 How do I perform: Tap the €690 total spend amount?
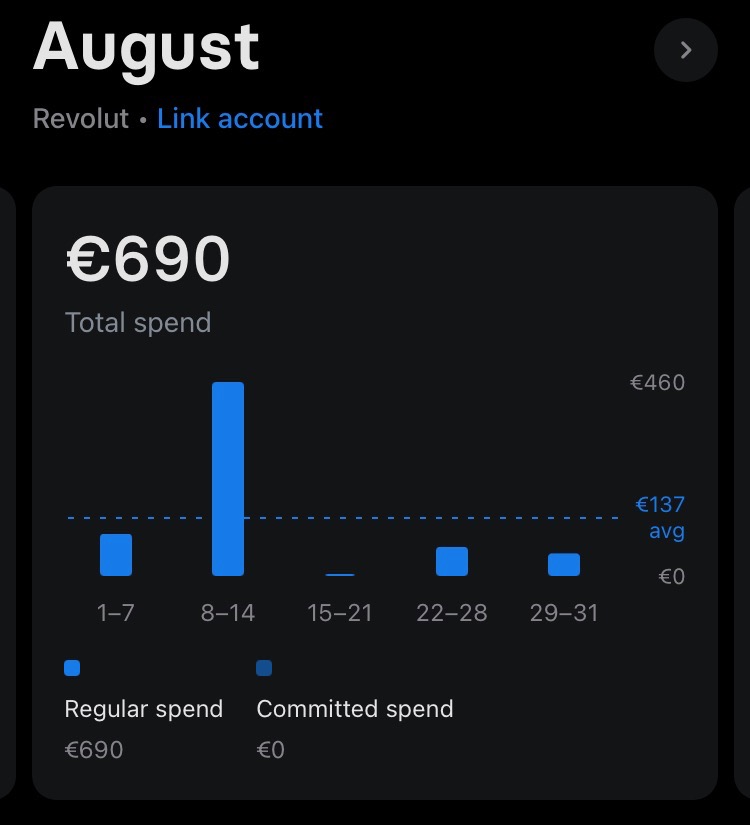pos(148,258)
